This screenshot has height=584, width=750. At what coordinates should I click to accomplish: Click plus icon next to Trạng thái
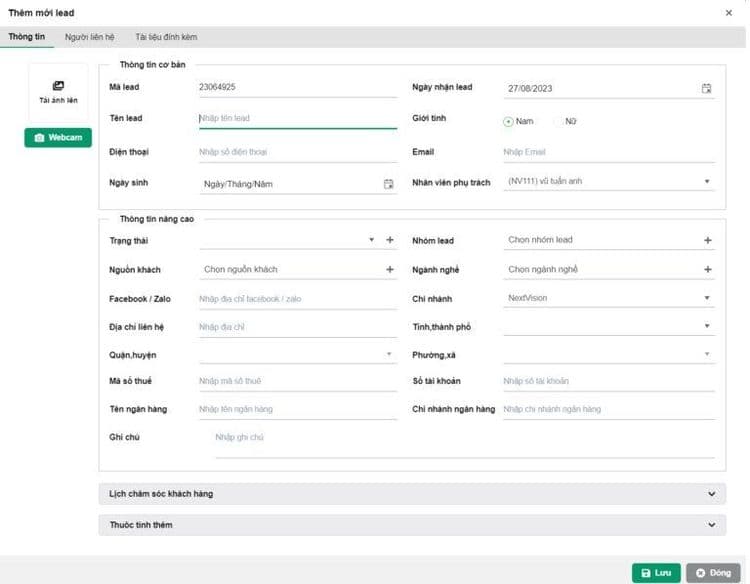pyautogui.click(x=390, y=241)
